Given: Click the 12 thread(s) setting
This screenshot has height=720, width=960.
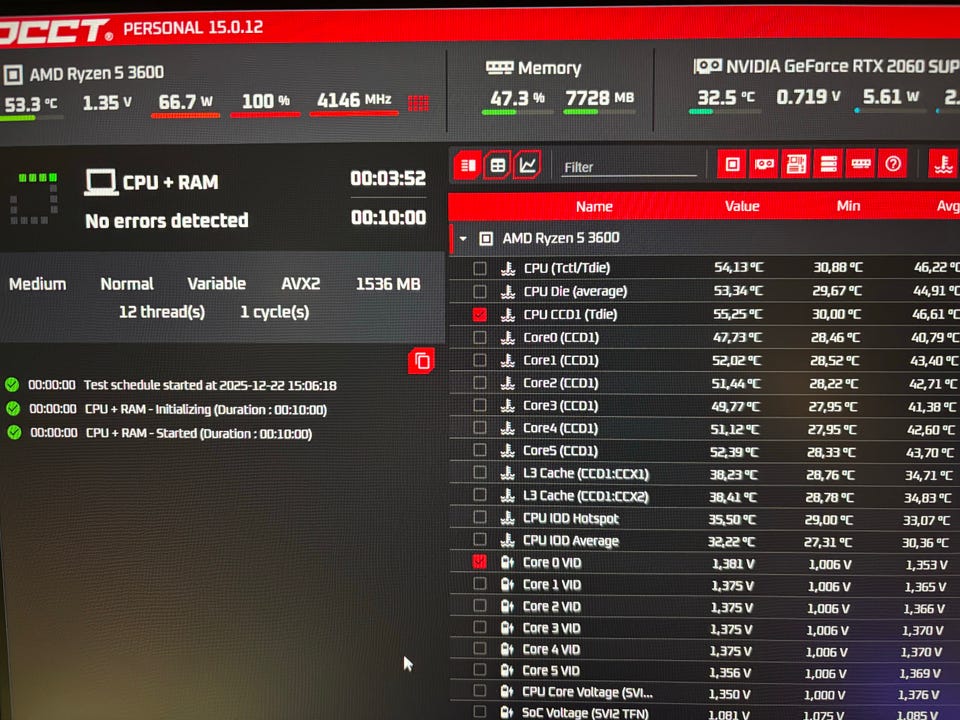Looking at the screenshot, I should click(162, 312).
